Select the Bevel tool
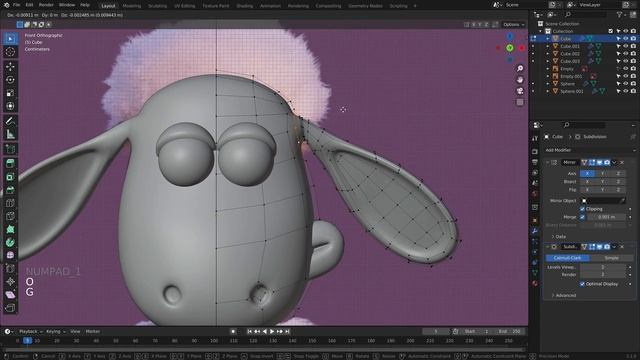This screenshot has height=360, width=640. point(10,190)
